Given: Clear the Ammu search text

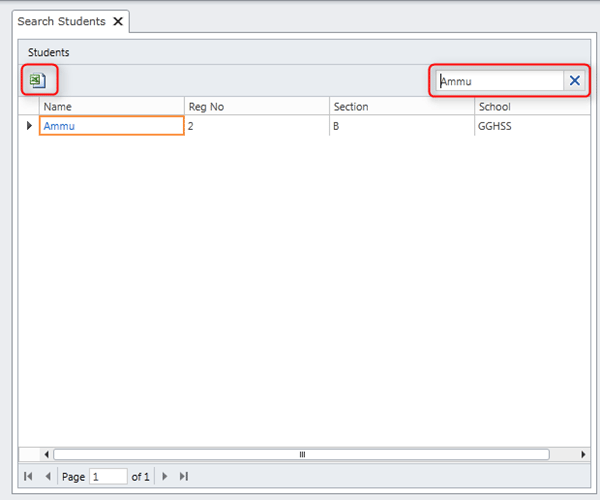Looking at the screenshot, I should coord(574,81).
